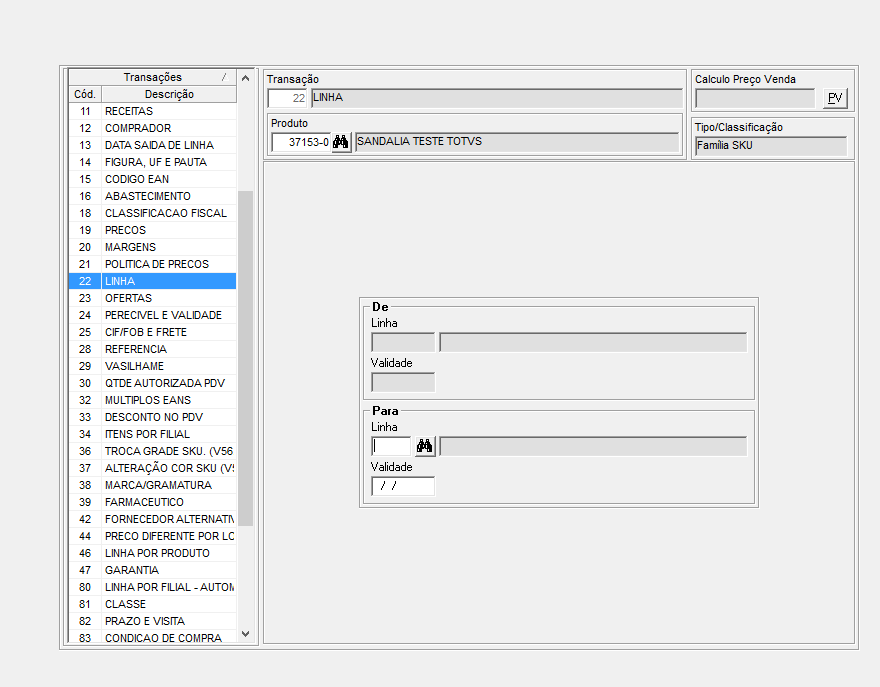Click the Descrição column header

[169, 94]
